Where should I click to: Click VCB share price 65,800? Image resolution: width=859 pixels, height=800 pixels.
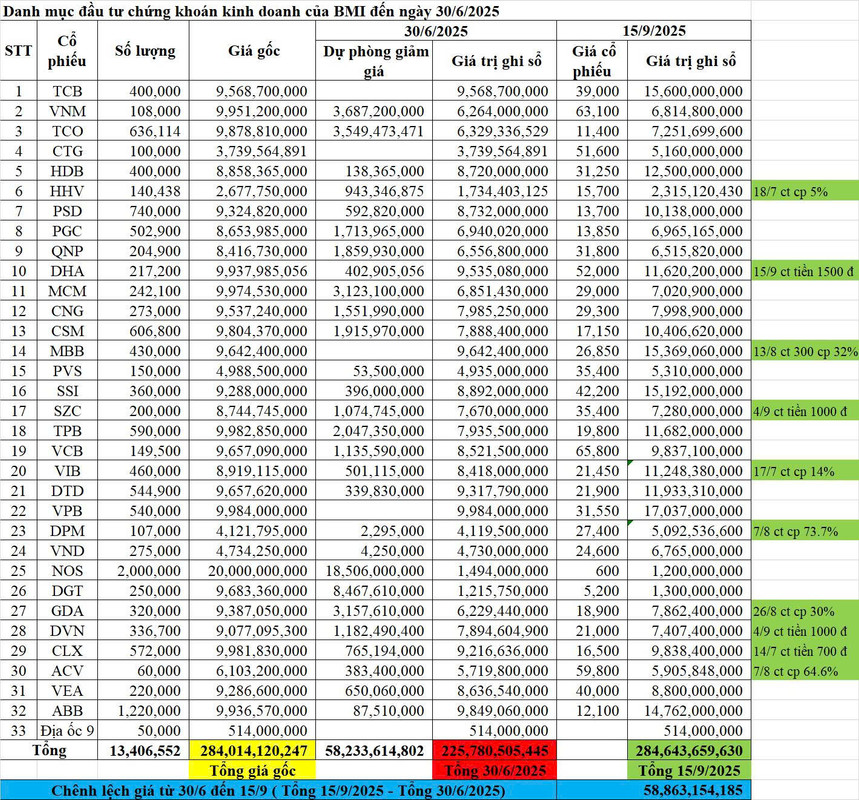point(592,451)
